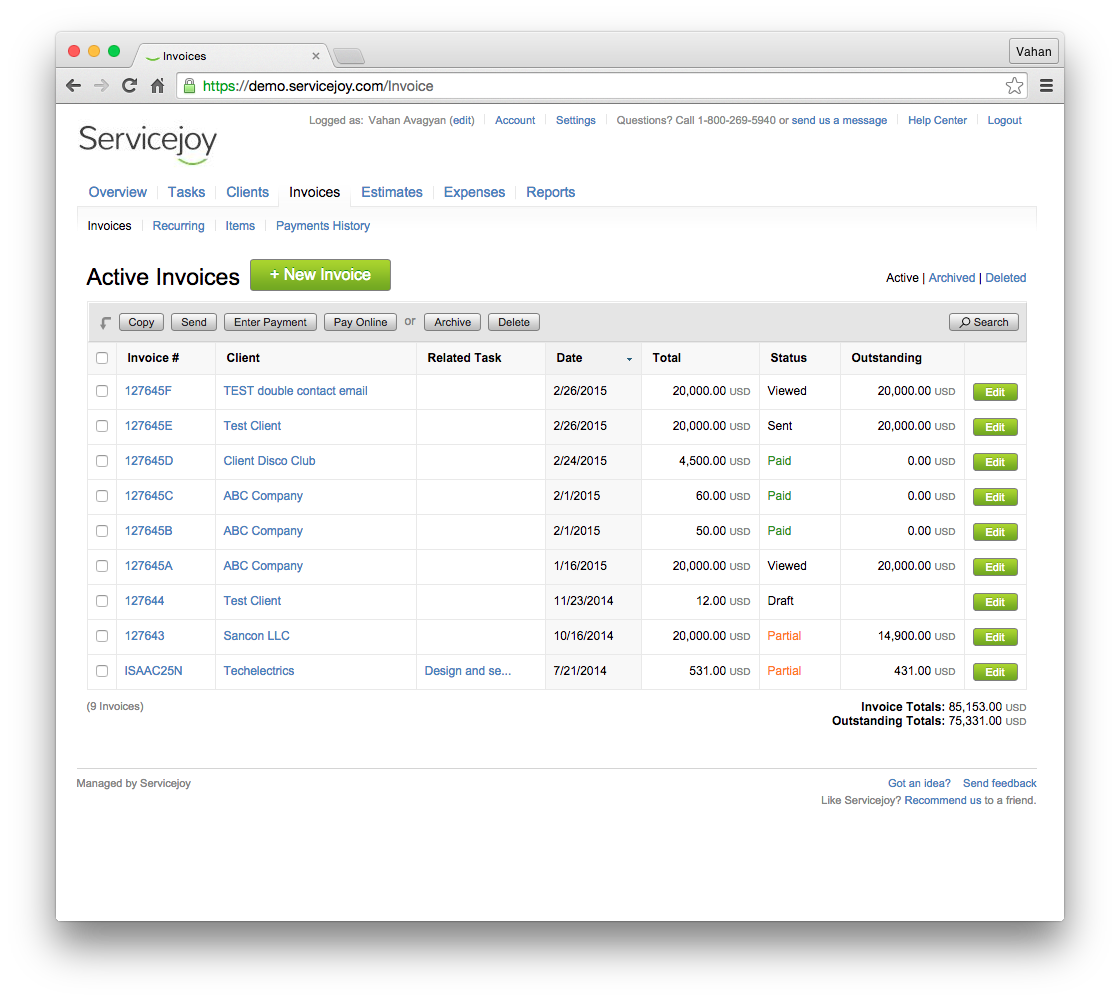Screen dimensions: 1120x1001
Task: Switch to the Tasks tab
Action: [186, 192]
